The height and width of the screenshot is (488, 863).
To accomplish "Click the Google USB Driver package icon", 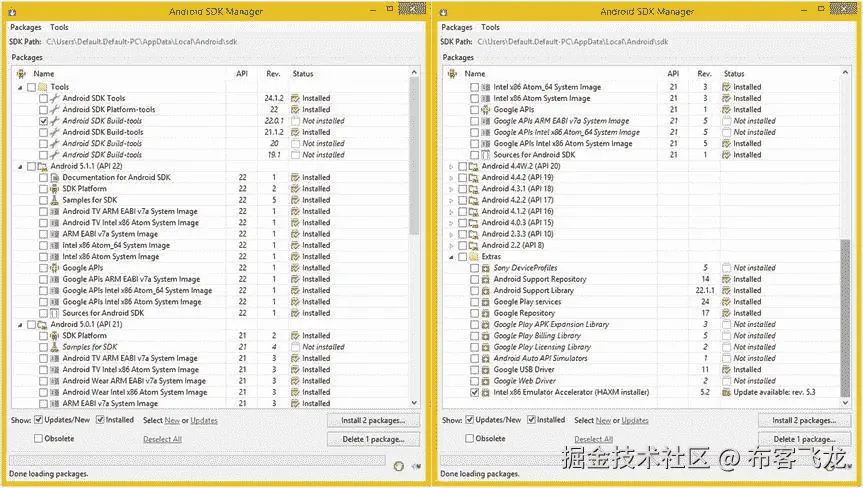I will (485, 370).
